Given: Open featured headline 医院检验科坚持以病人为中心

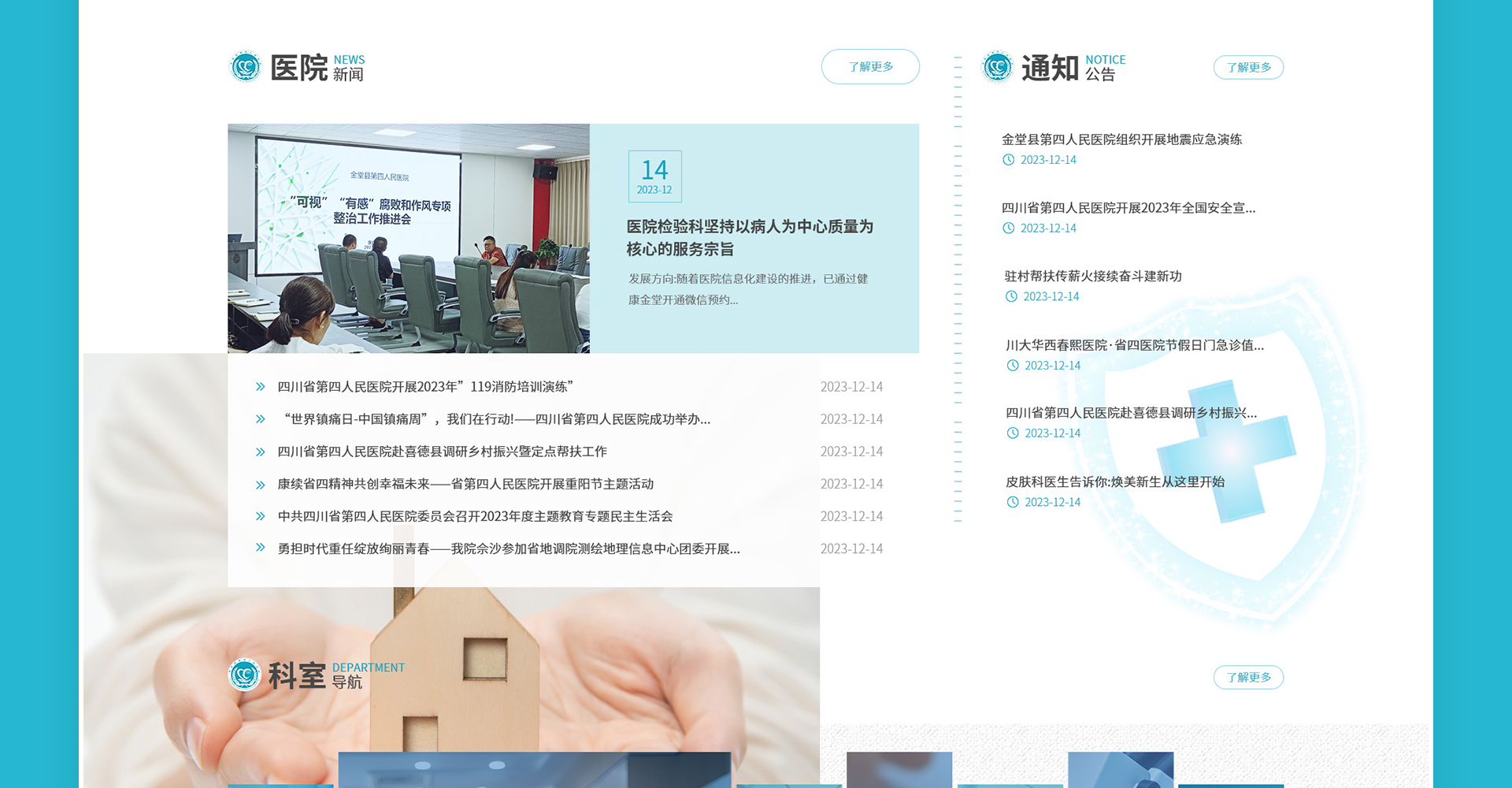Looking at the screenshot, I should 749,238.
